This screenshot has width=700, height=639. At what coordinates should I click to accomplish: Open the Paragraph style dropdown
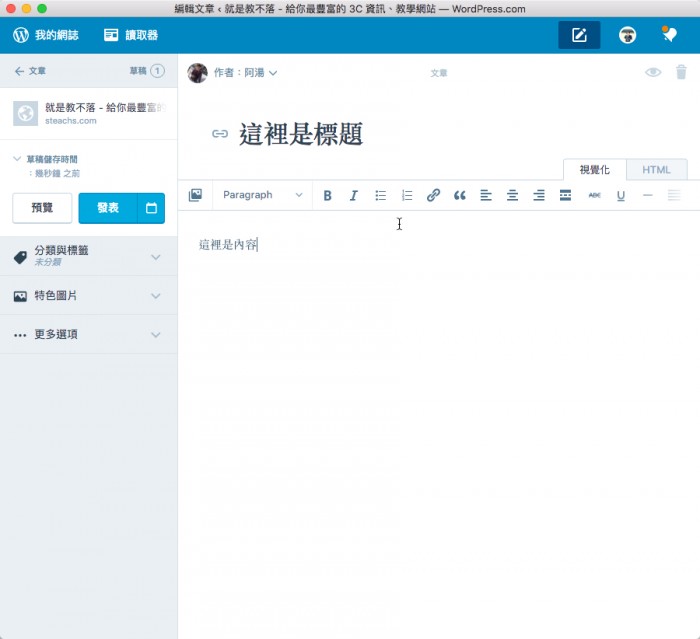[262, 195]
